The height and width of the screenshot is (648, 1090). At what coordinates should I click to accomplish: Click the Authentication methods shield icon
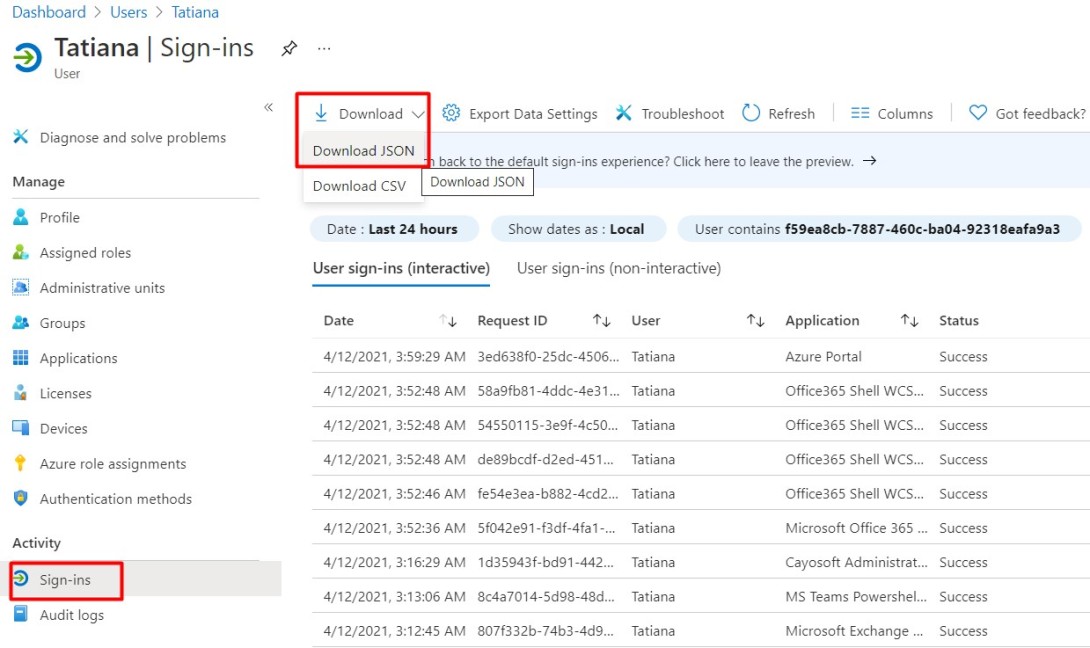coord(21,499)
